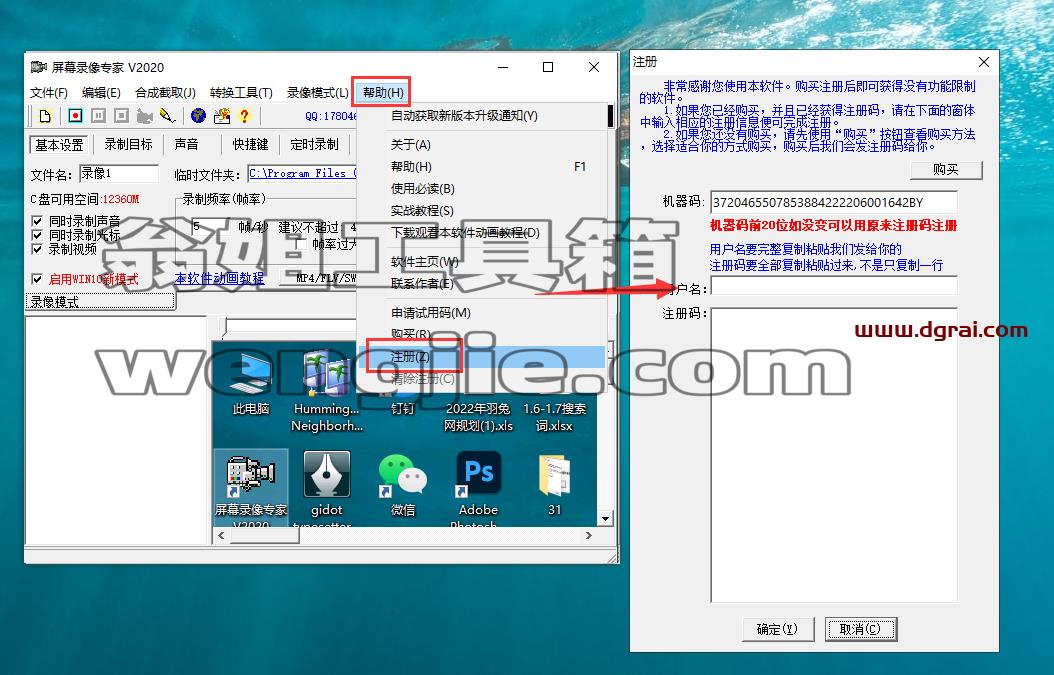Viewport: 1054px width, 675px height.
Task: Click the frame rate 帧/秒 input field
Action: [x=210, y=227]
